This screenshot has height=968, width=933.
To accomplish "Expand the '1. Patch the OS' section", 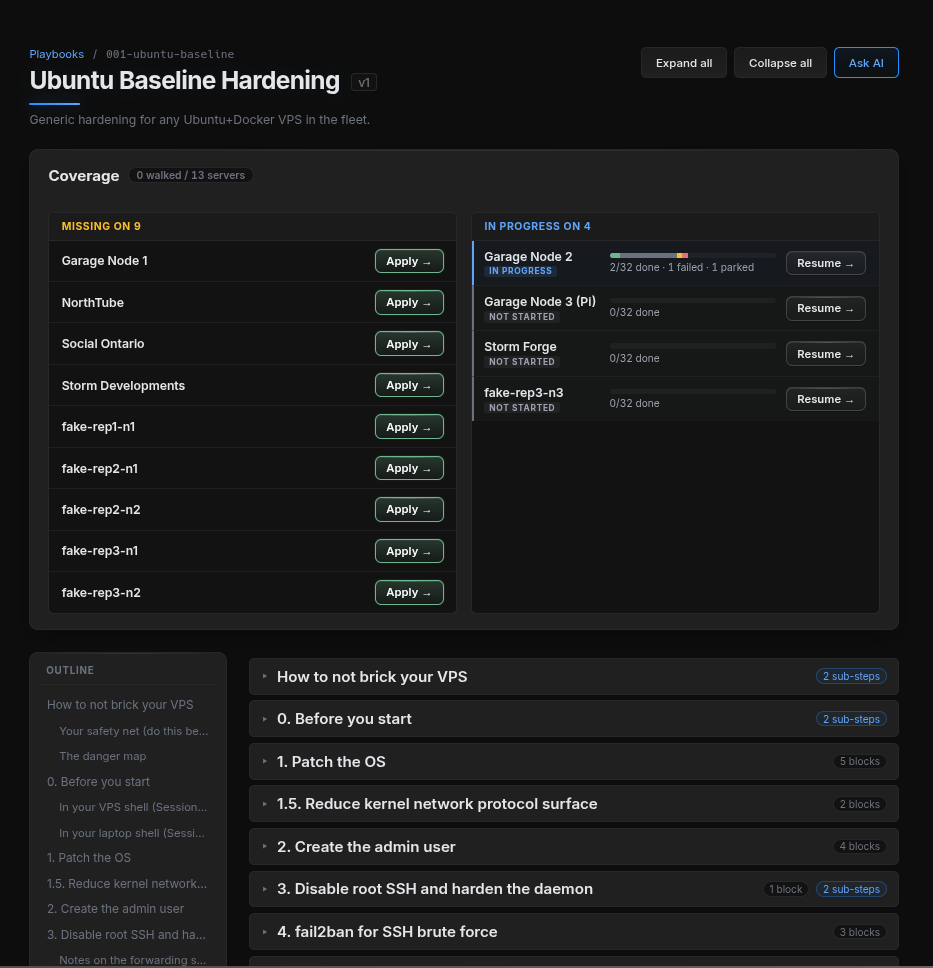I will pos(574,762).
